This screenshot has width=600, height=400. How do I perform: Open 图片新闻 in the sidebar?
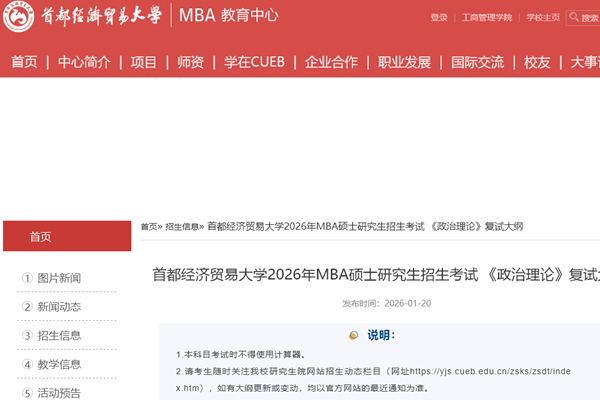coord(59,278)
